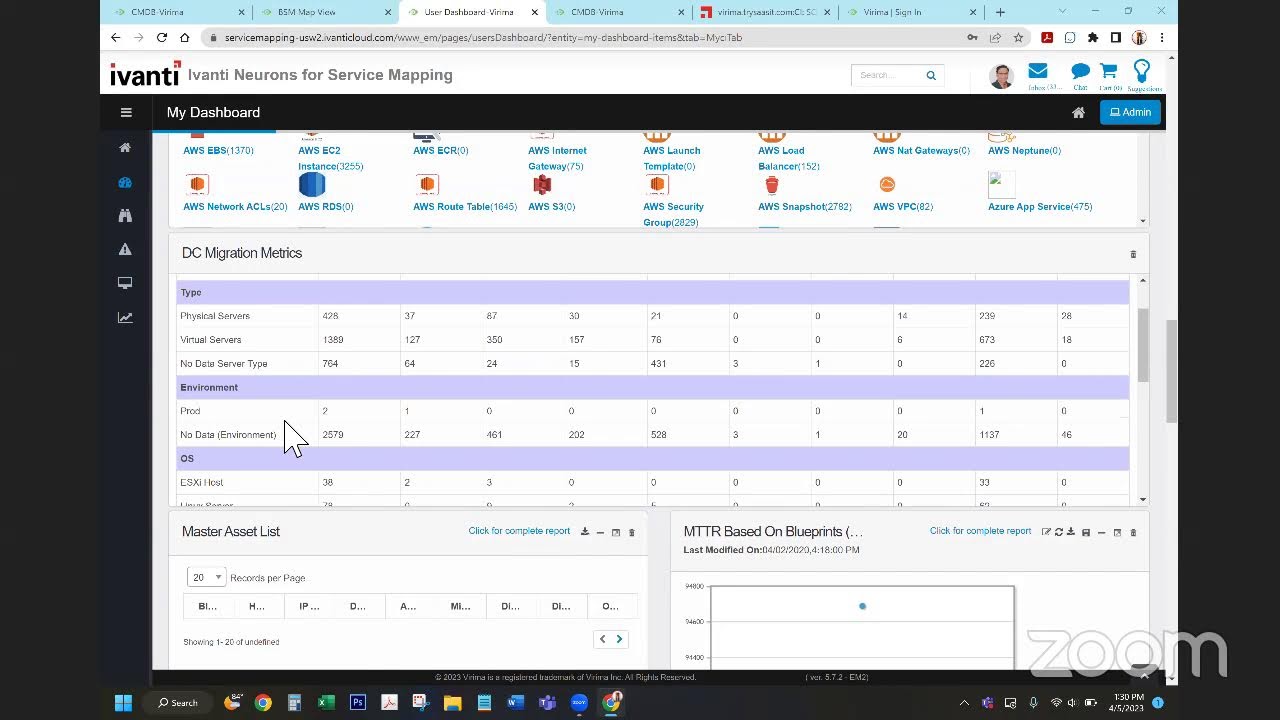Image resolution: width=1280 pixels, height=720 pixels.
Task: Click the data point on MTTR chart
Action: 862,606
